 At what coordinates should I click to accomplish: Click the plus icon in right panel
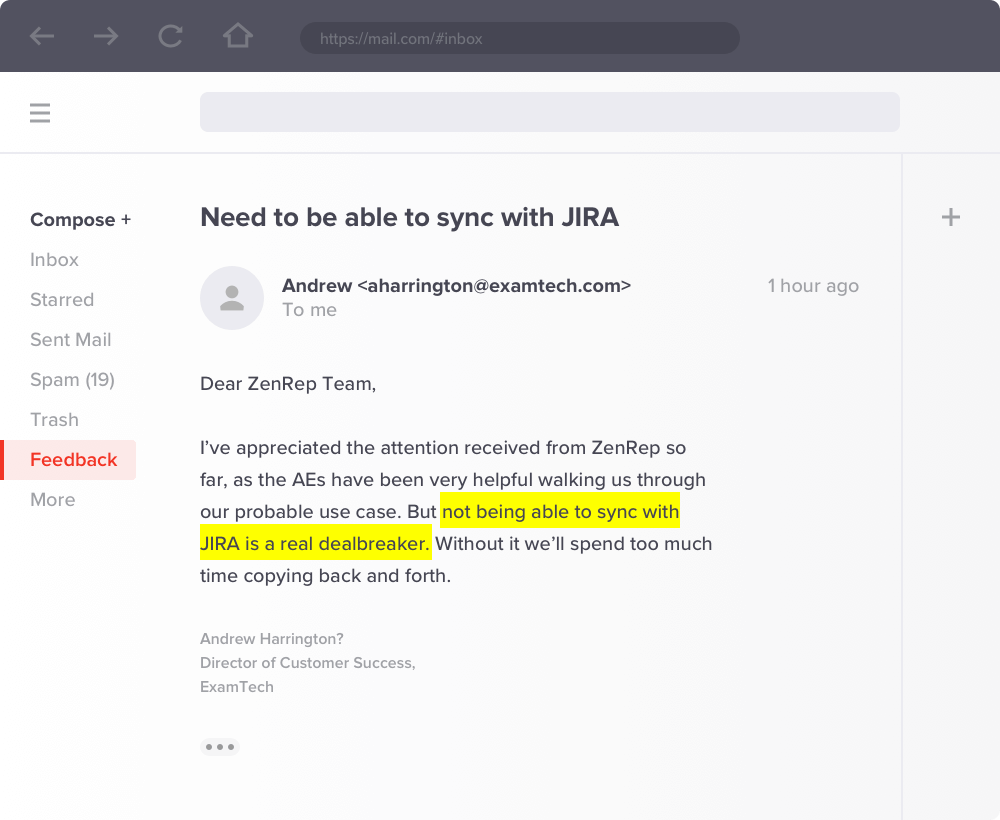(x=950, y=217)
